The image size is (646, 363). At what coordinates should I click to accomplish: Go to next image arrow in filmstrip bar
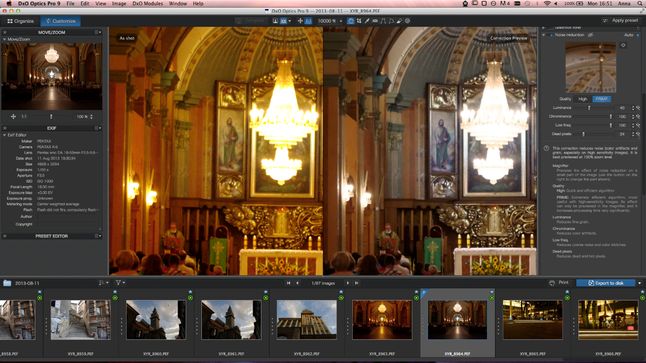tap(347, 283)
